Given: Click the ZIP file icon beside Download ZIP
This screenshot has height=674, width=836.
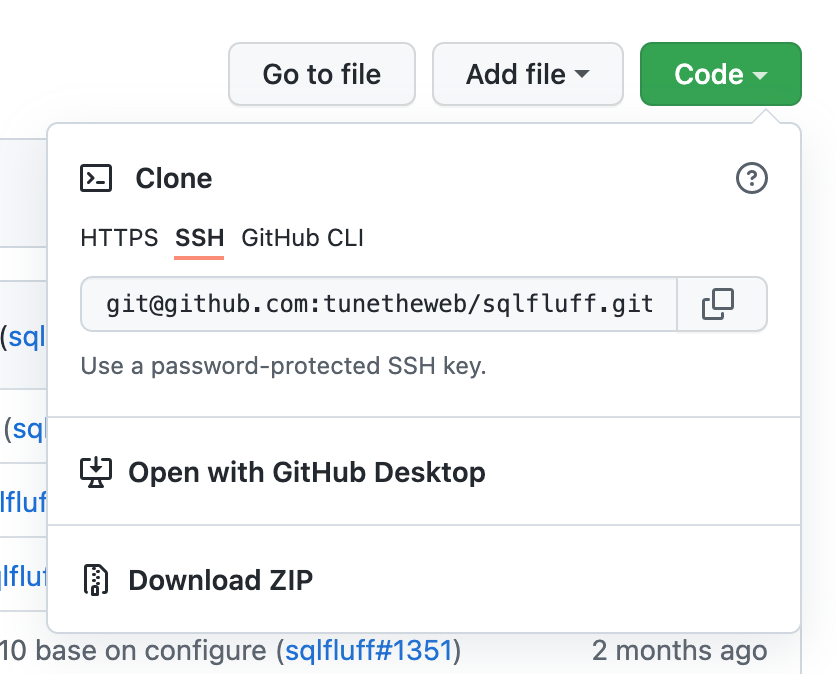Looking at the screenshot, I should 96,578.
